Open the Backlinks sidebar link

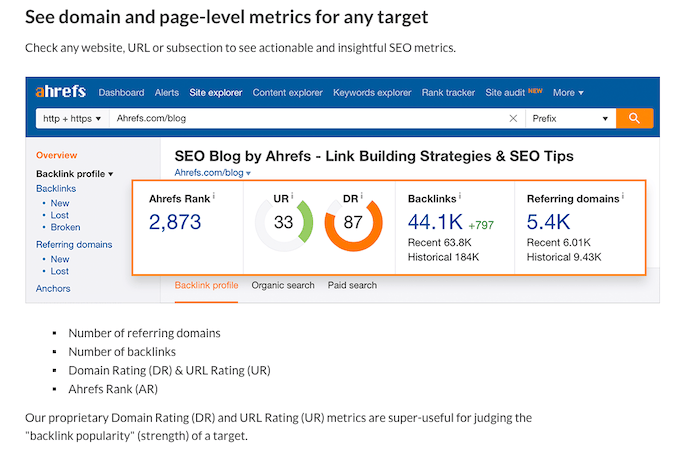tap(56, 189)
